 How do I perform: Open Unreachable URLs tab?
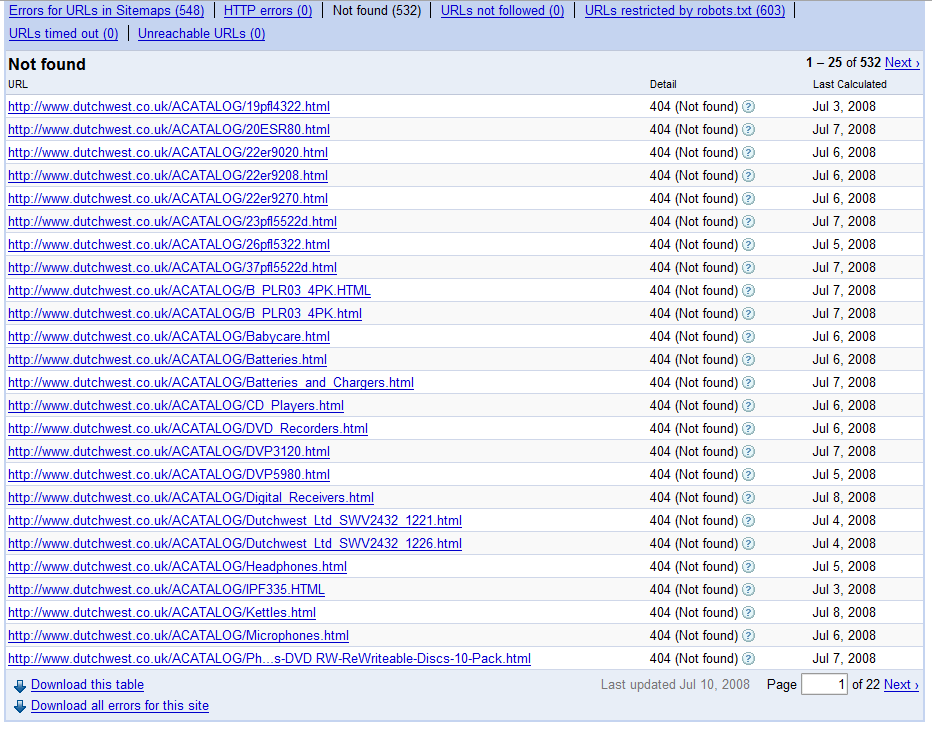pos(201,34)
